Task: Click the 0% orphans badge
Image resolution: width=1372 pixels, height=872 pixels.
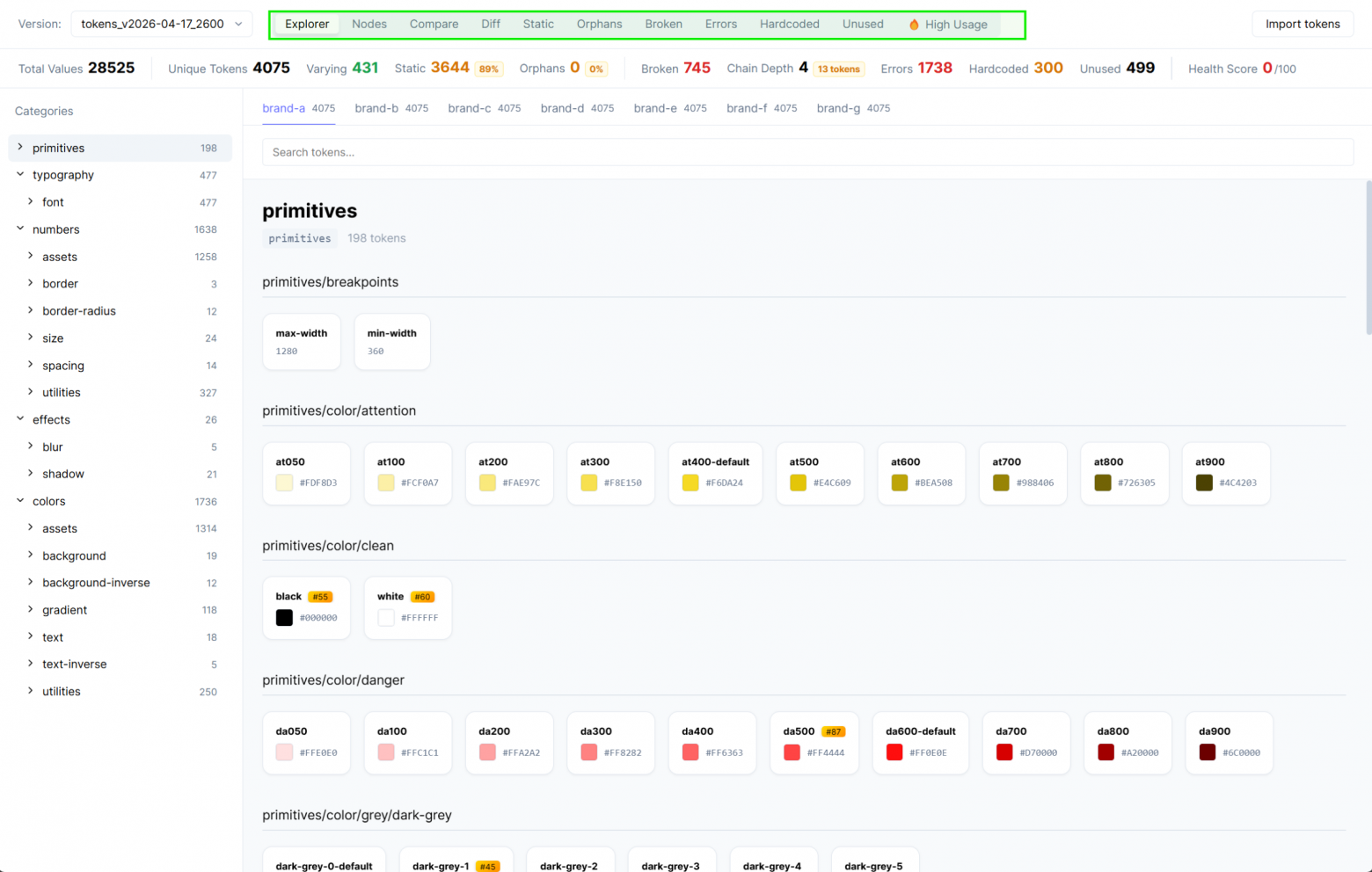Action: [x=596, y=69]
